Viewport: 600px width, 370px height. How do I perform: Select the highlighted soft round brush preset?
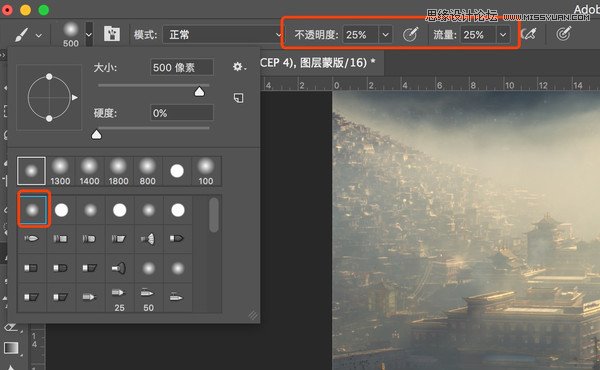(x=33, y=210)
